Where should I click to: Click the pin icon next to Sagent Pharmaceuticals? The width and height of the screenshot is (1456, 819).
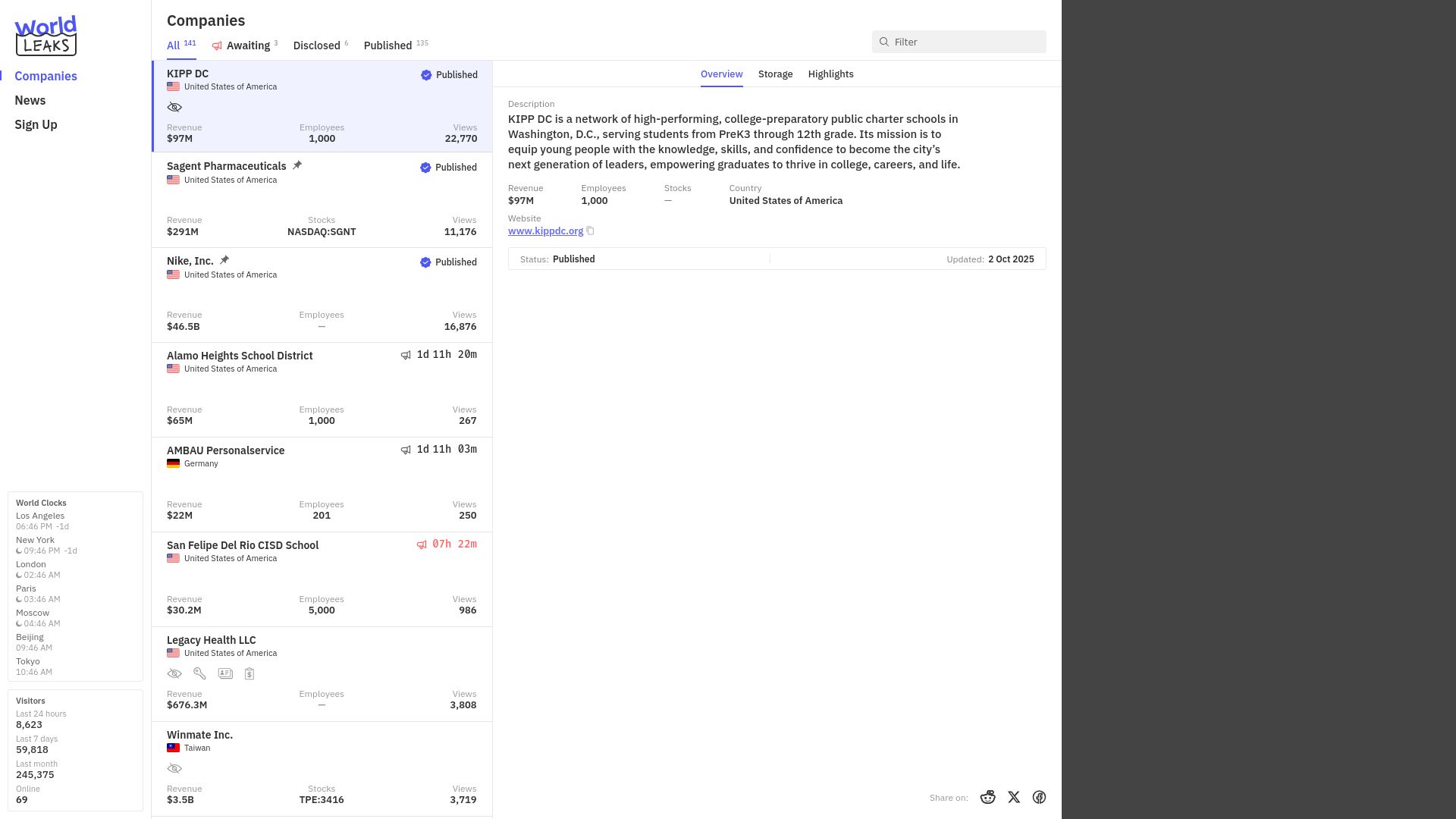[297, 165]
